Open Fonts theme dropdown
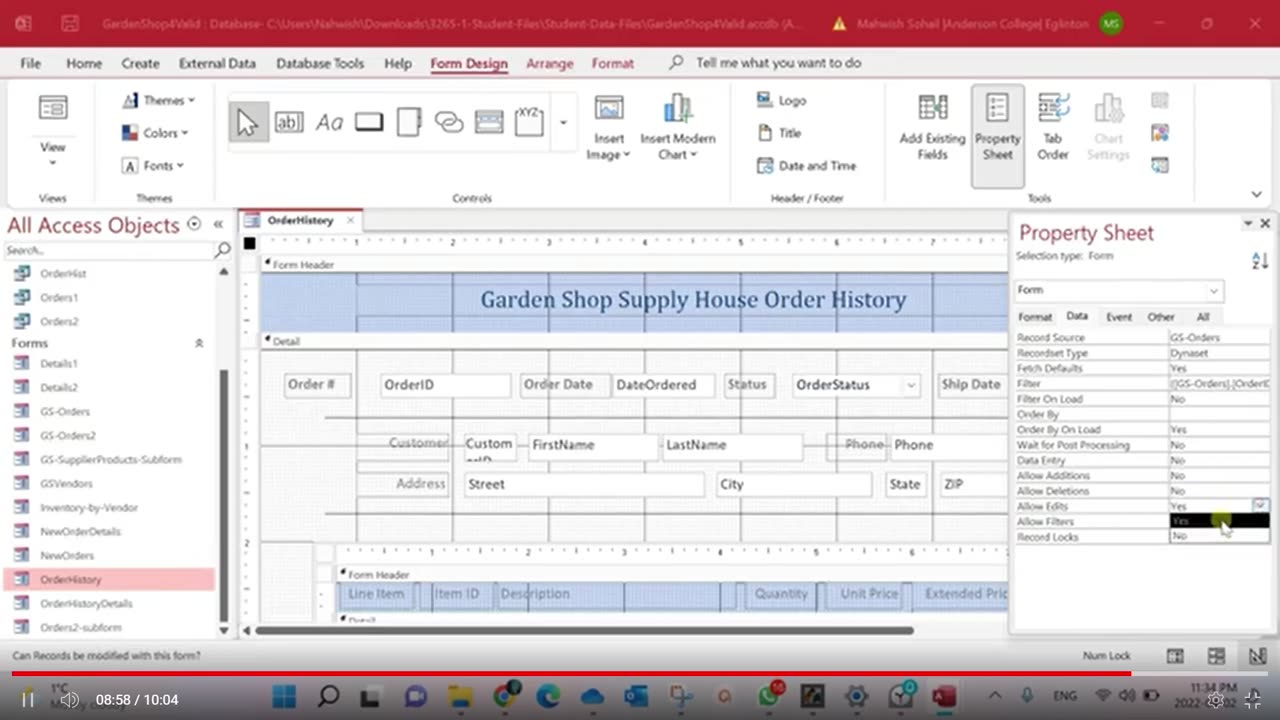Screen dimensions: 1280x720 pyautogui.click(x=153, y=166)
